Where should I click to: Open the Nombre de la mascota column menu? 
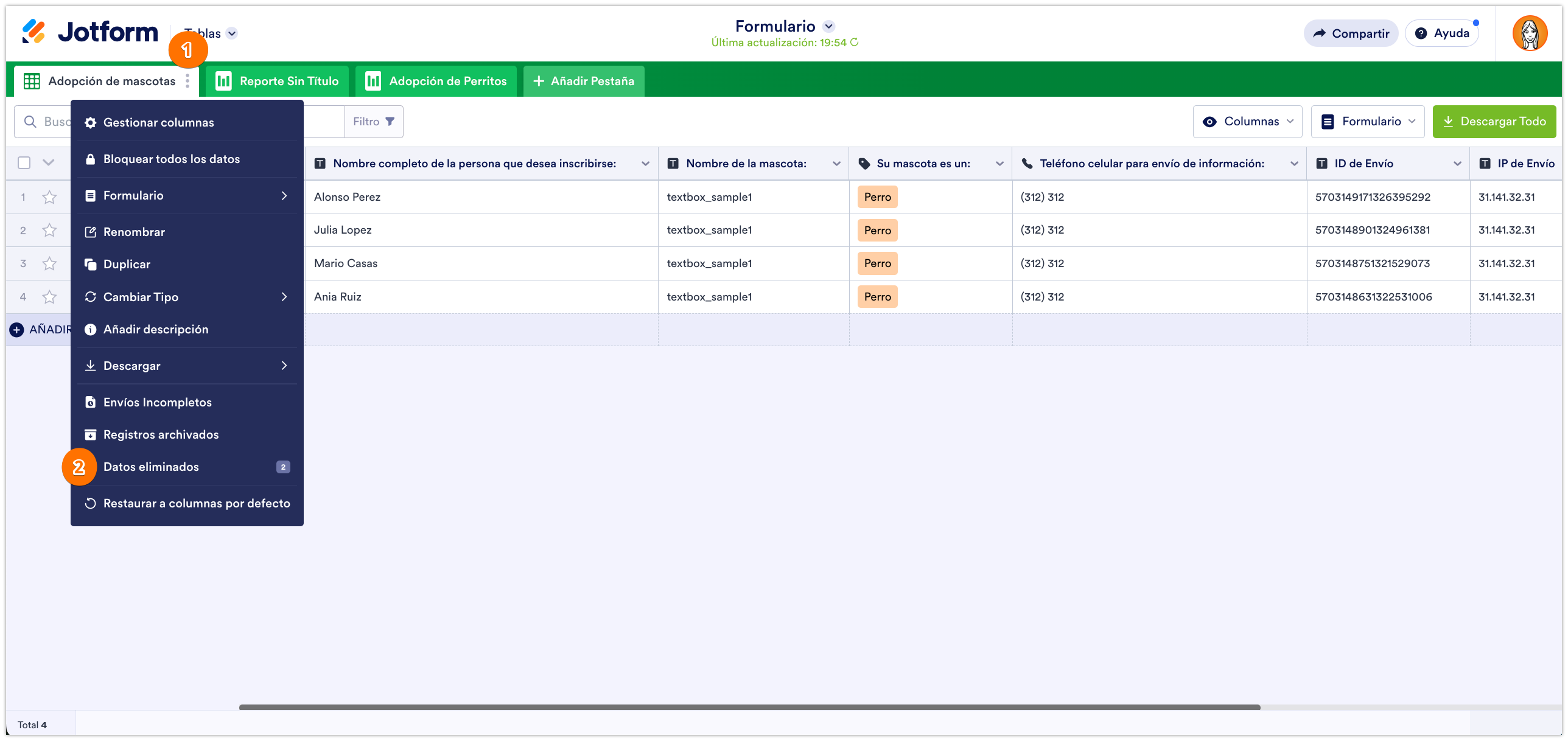click(x=837, y=163)
